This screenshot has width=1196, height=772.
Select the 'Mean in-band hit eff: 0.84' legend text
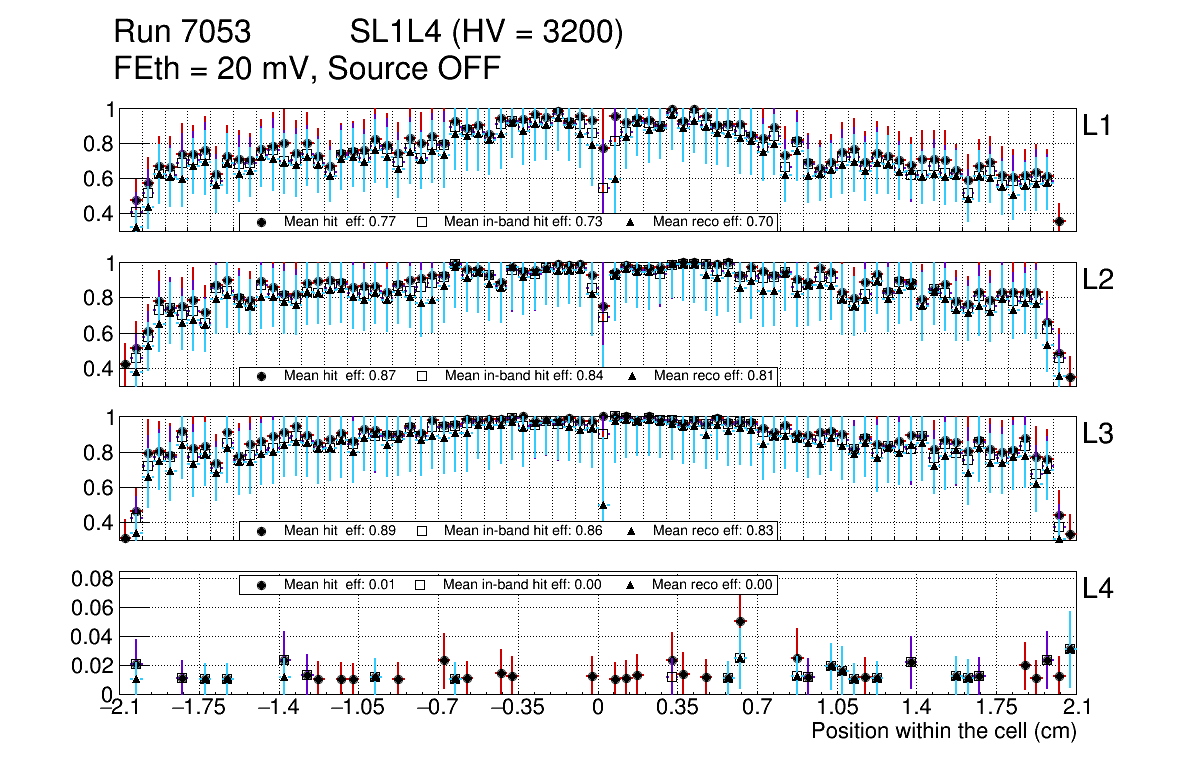(x=523, y=376)
